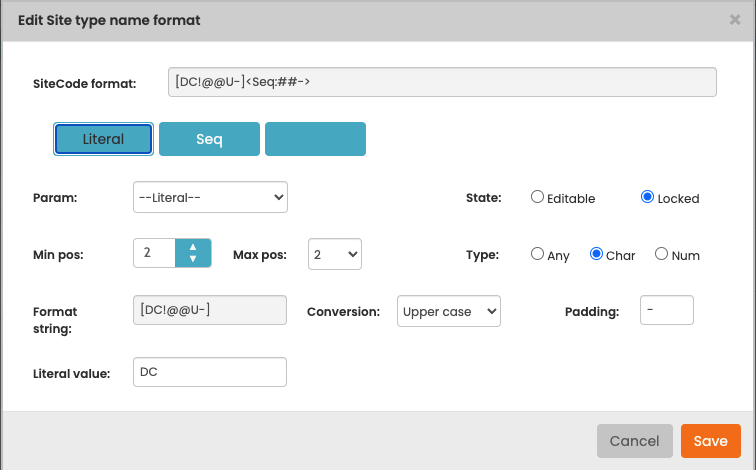Cancel editing the name format
Viewport: 756px width, 470px height.
point(634,441)
